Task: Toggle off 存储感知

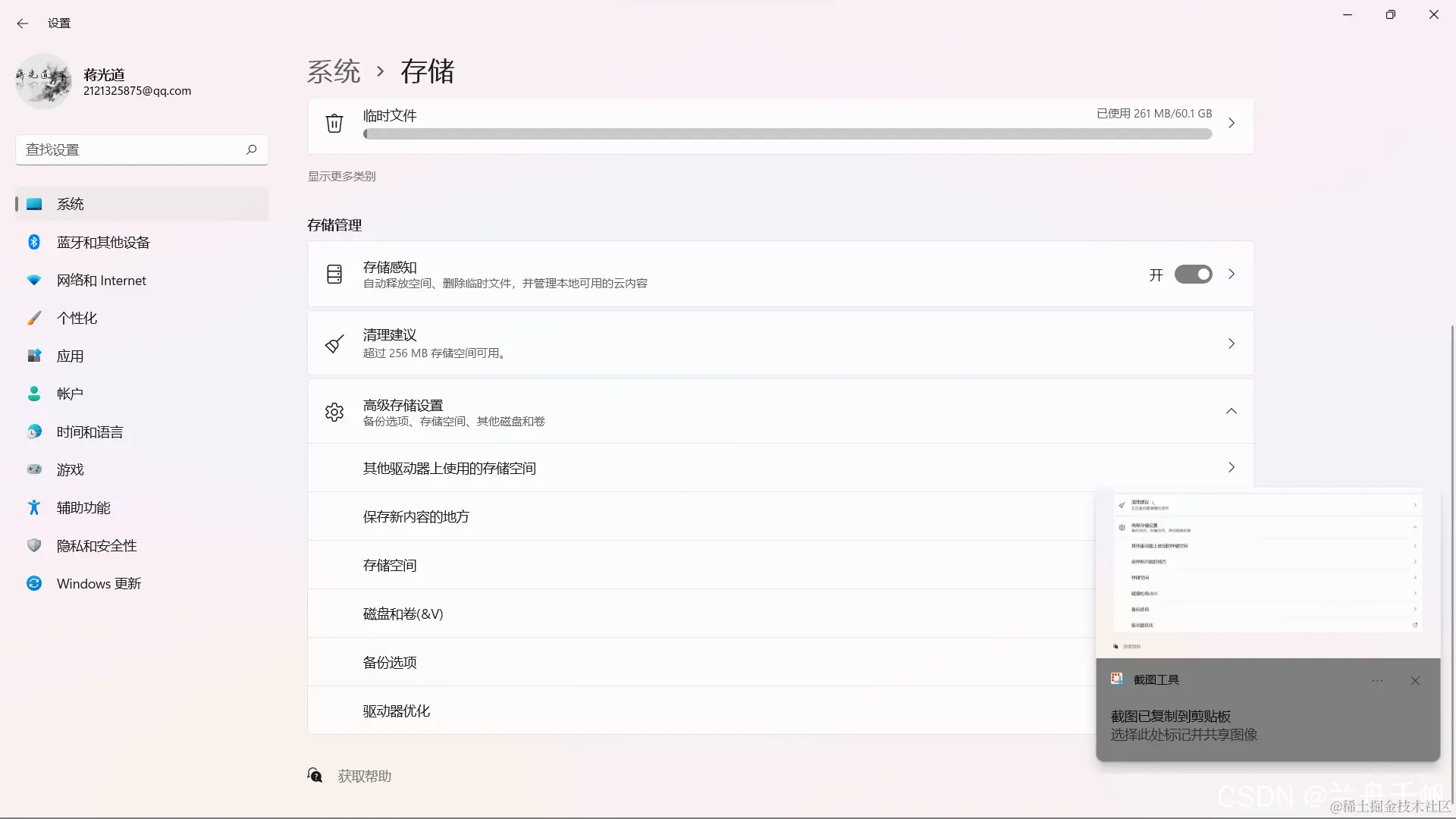Action: click(1193, 275)
